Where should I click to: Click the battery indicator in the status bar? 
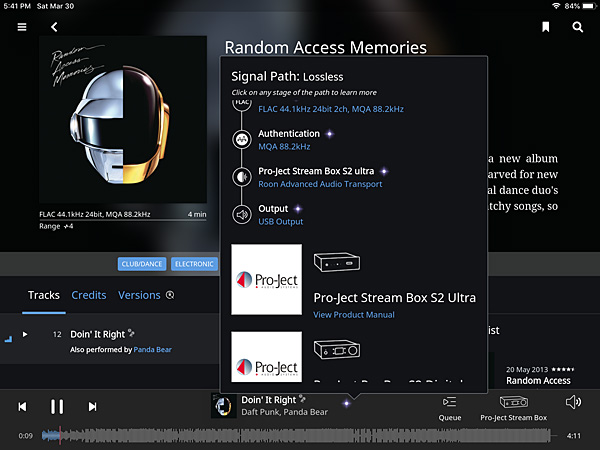[x=589, y=6]
